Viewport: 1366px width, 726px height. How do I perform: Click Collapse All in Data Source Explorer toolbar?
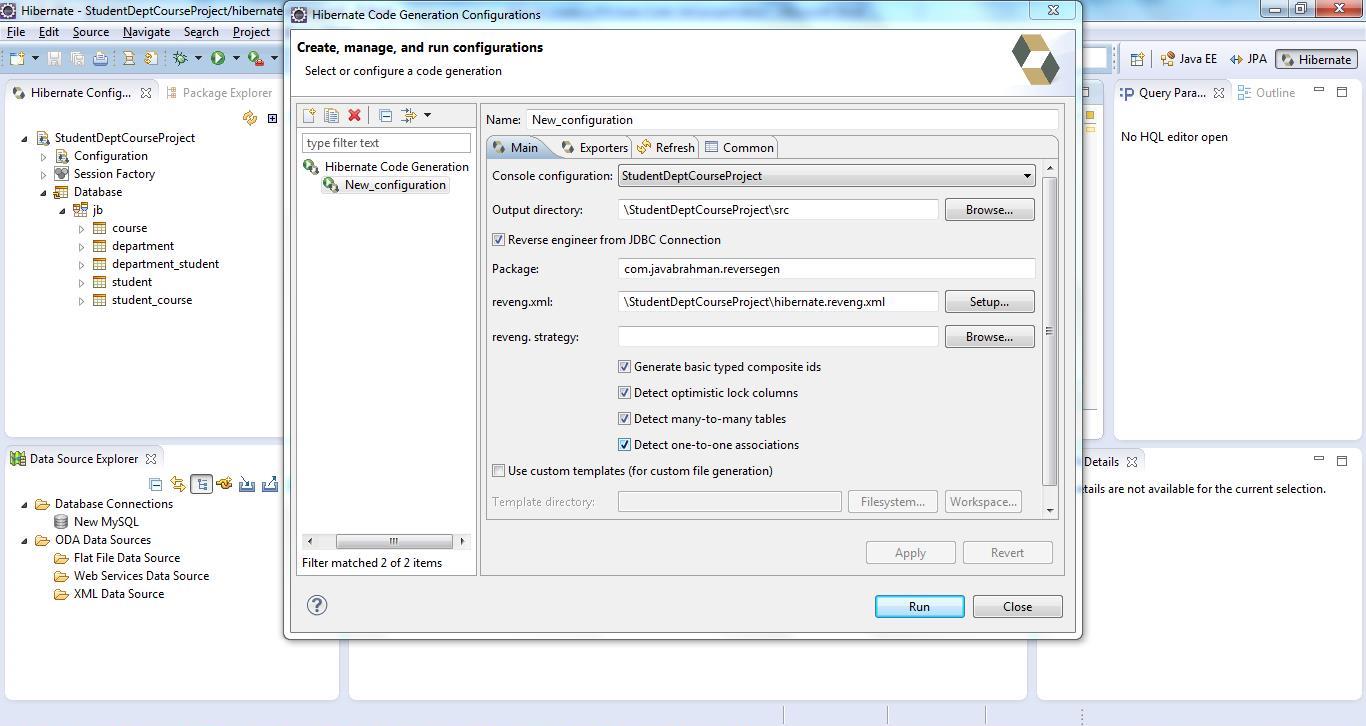coord(155,484)
